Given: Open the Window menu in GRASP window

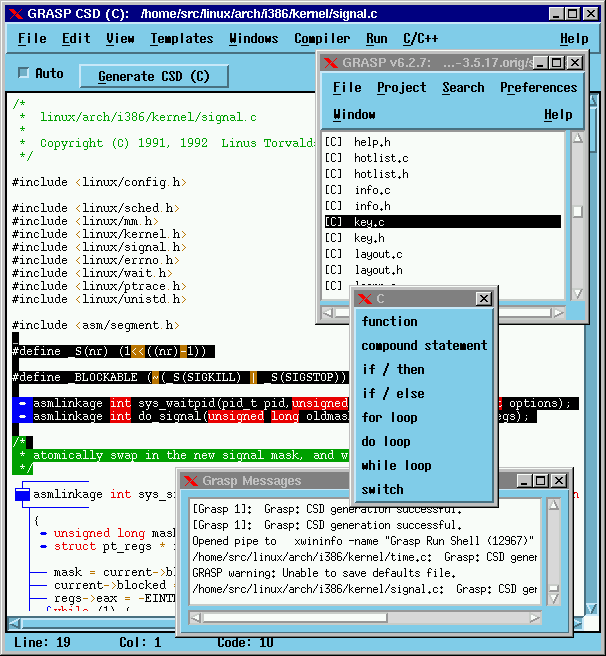Looking at the screenshot, I should click(354, 115).
